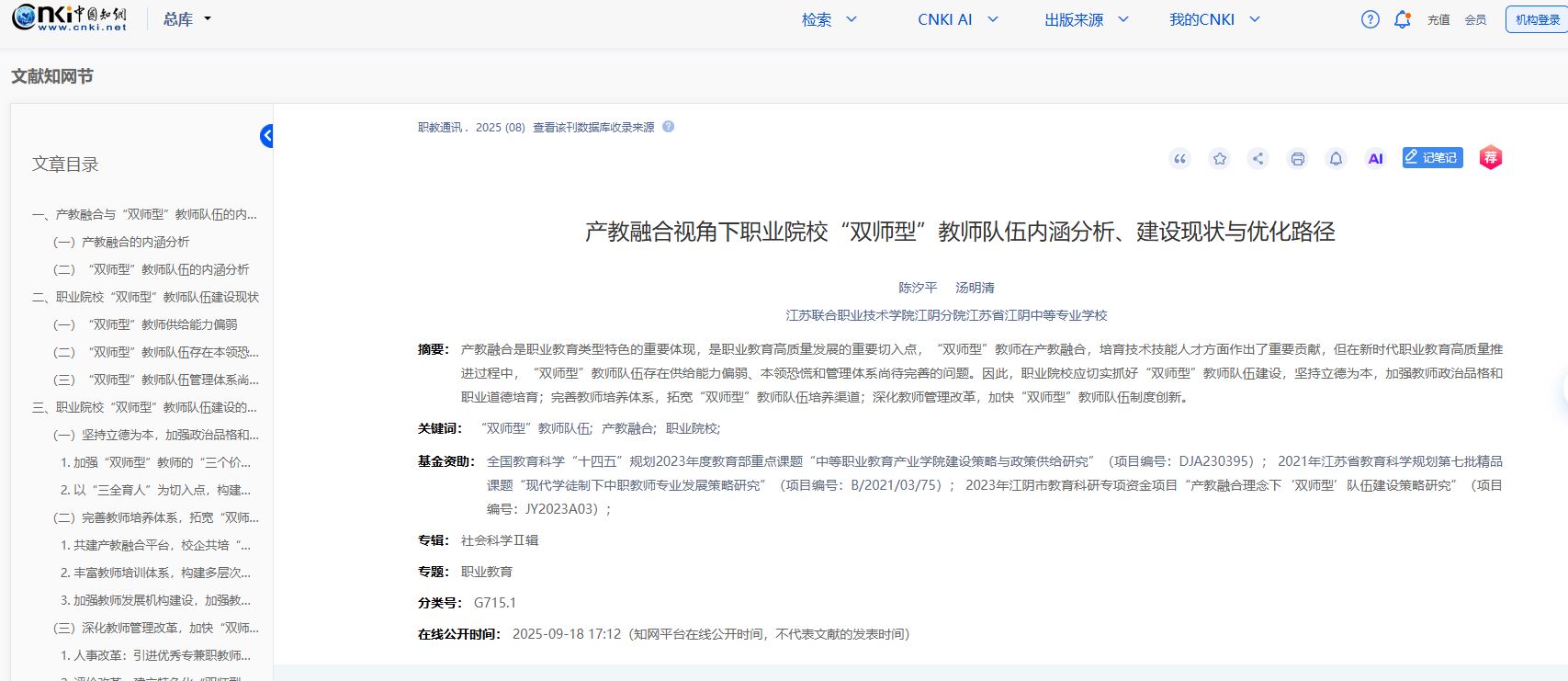
Task: Open the 检索 dropdown menu
Action: (829, 19)
